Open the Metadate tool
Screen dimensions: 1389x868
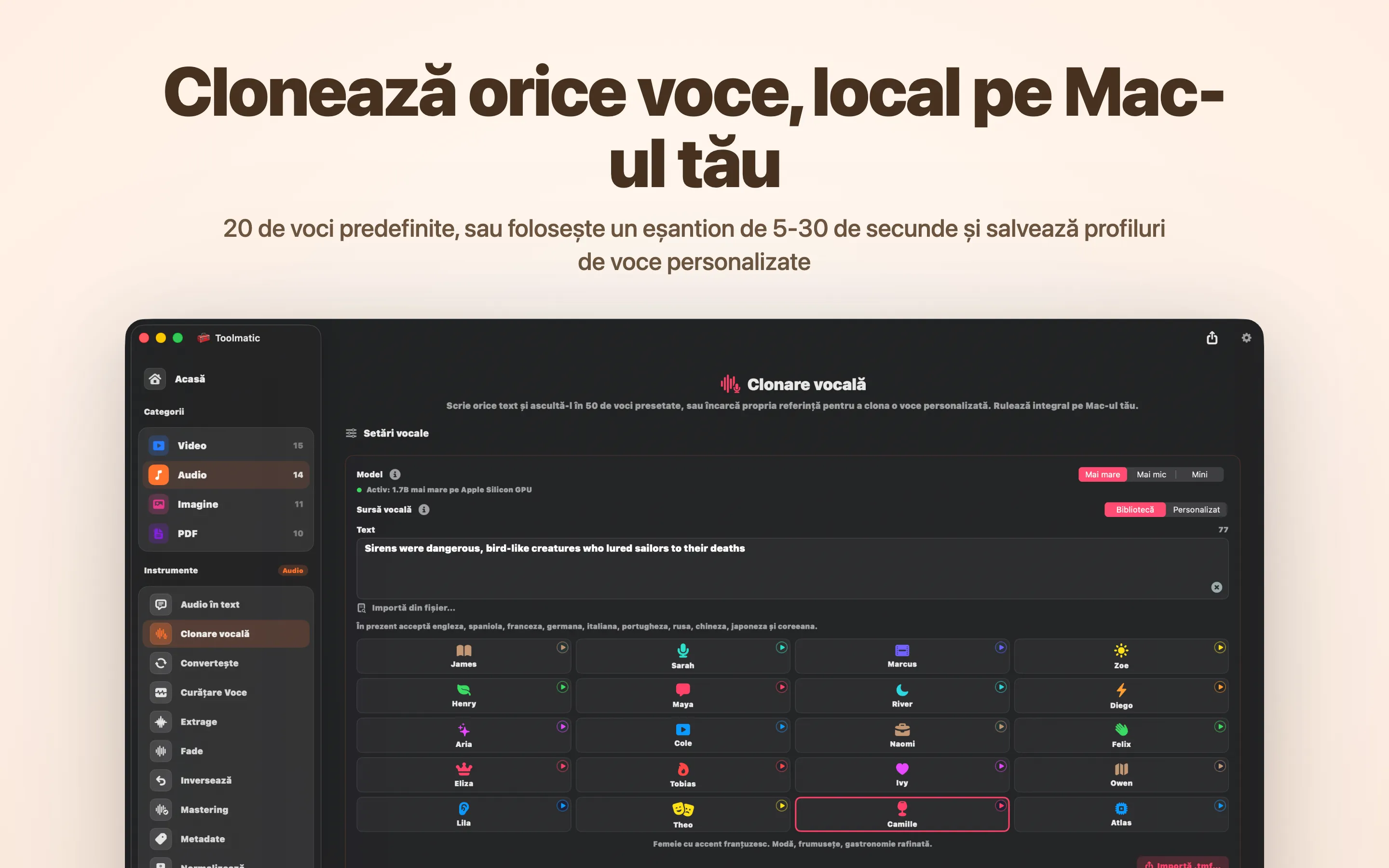226,839
